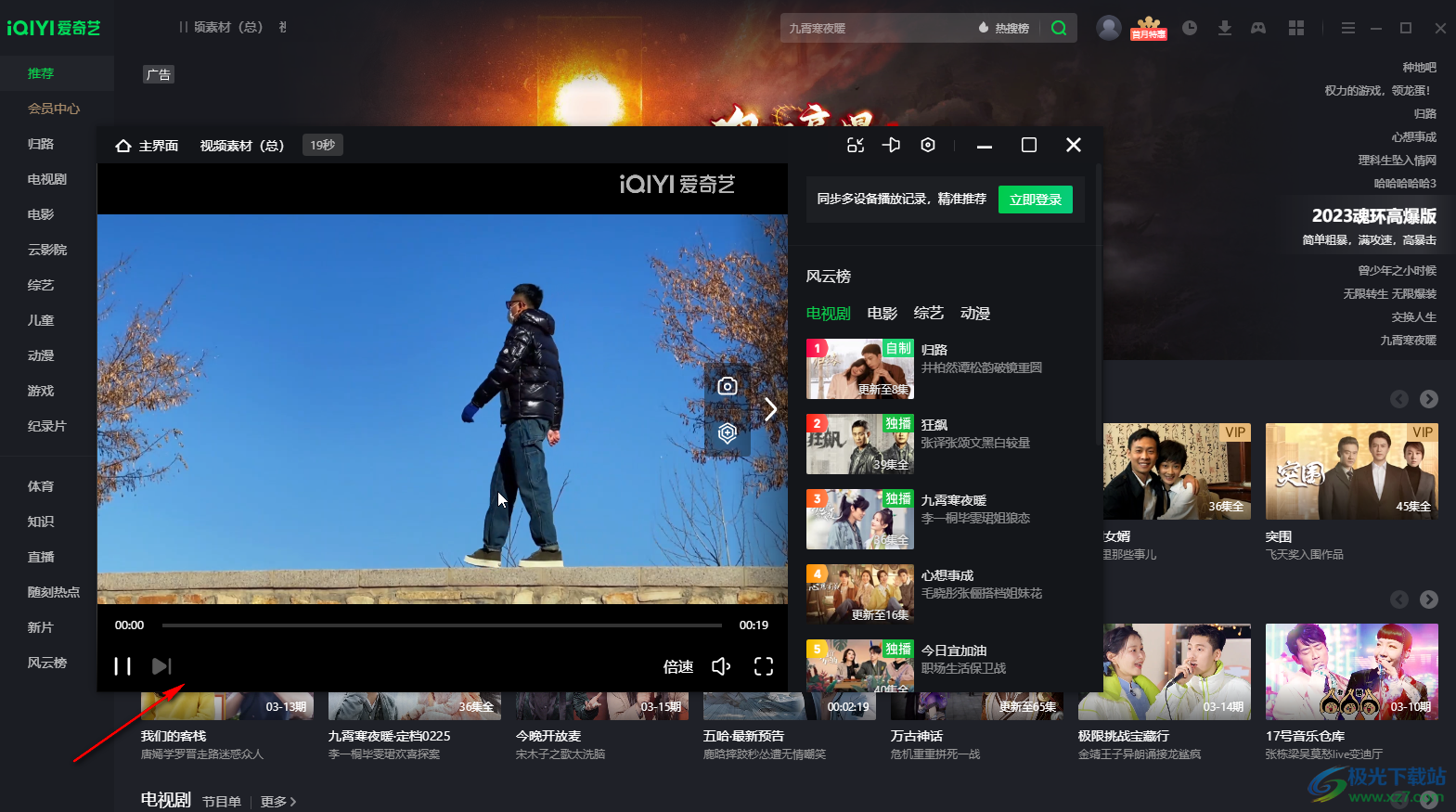This screenshot has width=1456, height=812.
Task: Open the 今日宜加油 title in ranking
Action: (x=954, y=651)
